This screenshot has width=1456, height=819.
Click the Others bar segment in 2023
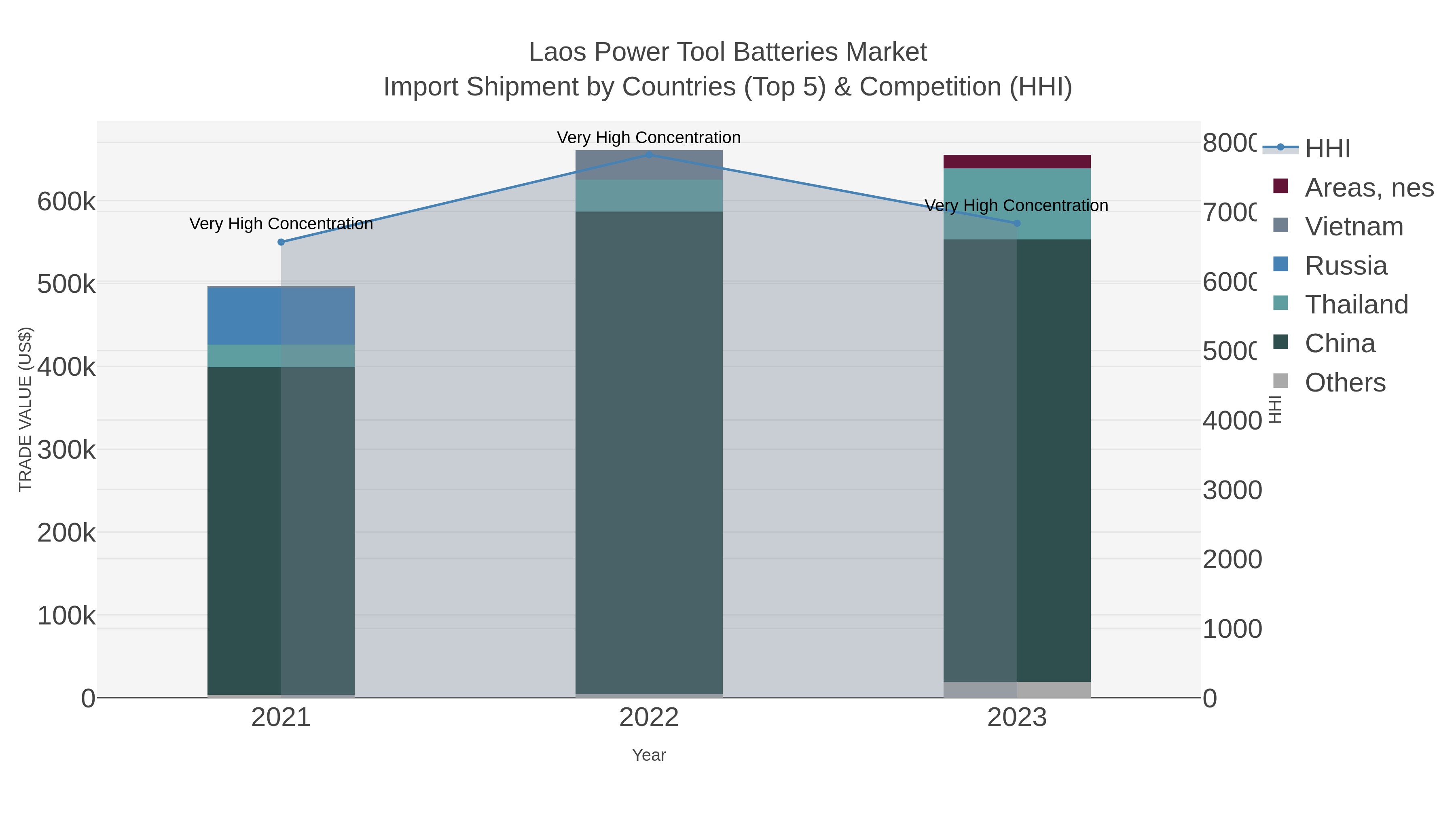(1017, 690)
